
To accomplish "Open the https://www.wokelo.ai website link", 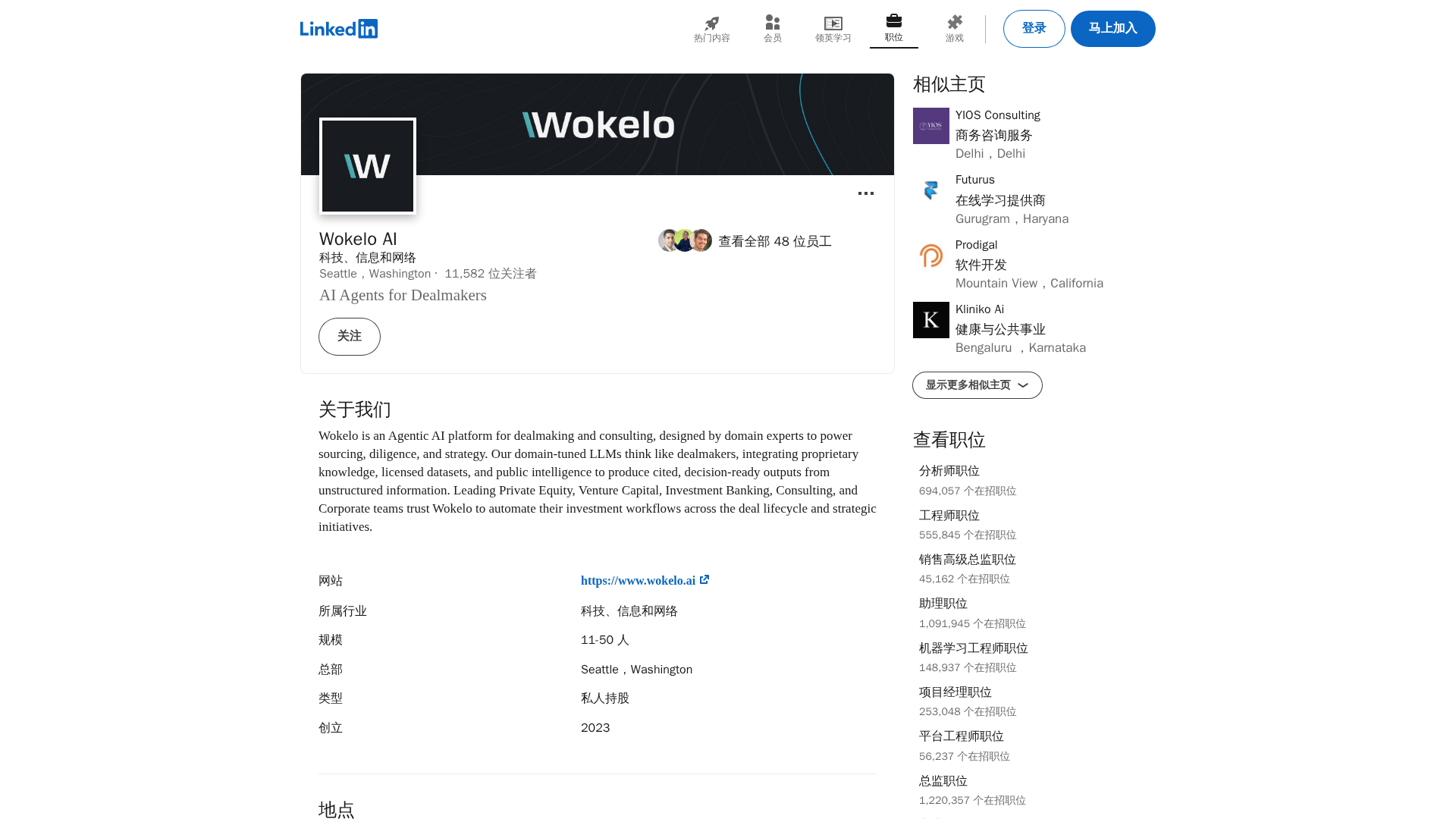I will click(645, 580).
